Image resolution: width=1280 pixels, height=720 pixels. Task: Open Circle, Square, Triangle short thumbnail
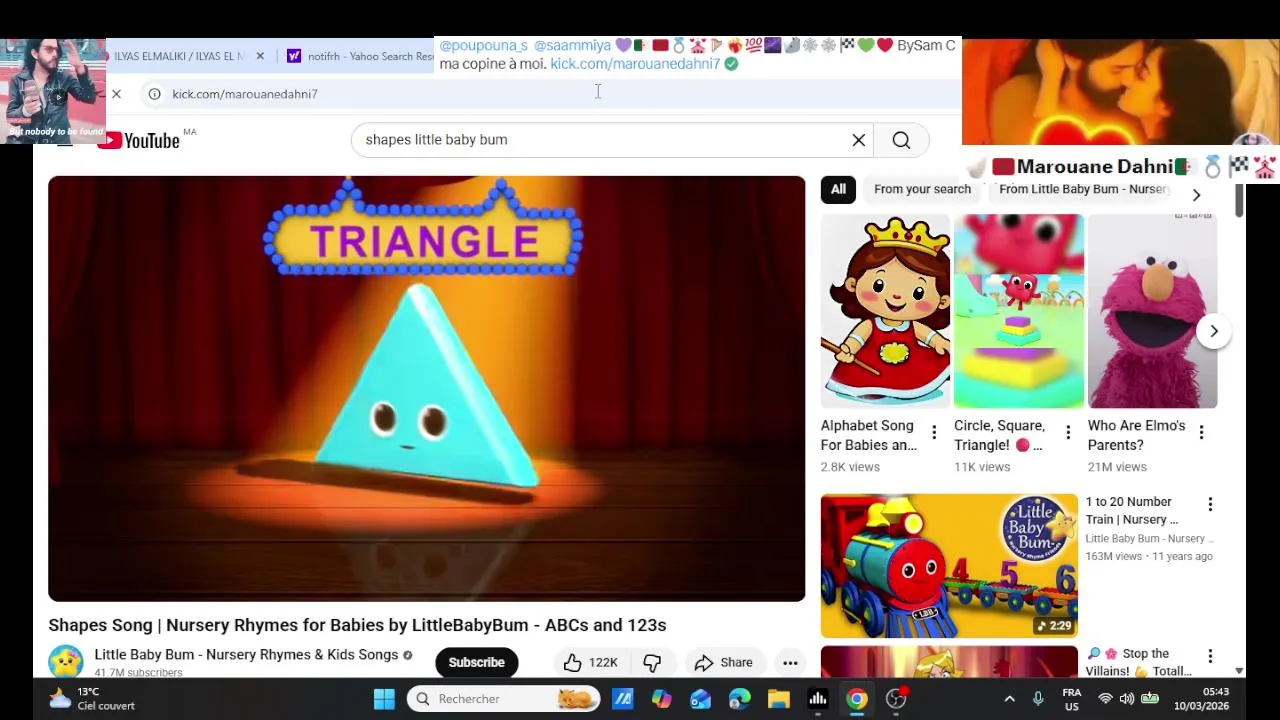coord(1018,311)
